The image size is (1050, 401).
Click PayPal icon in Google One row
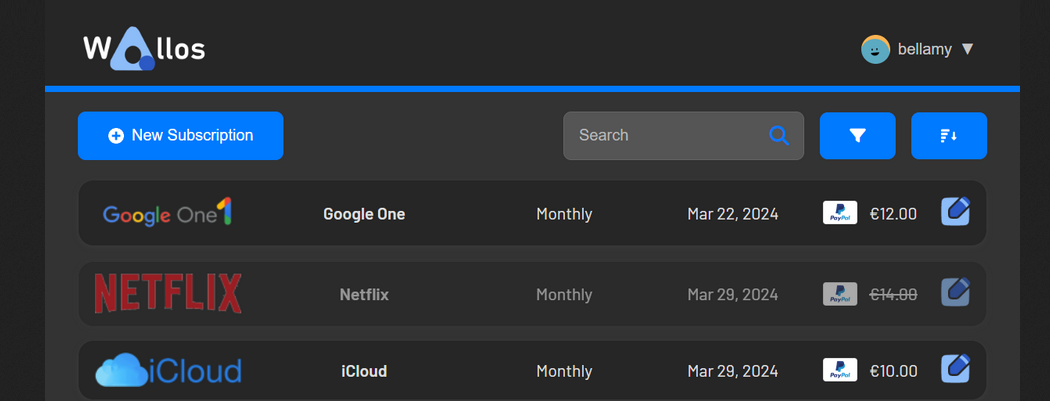[839, 213]
